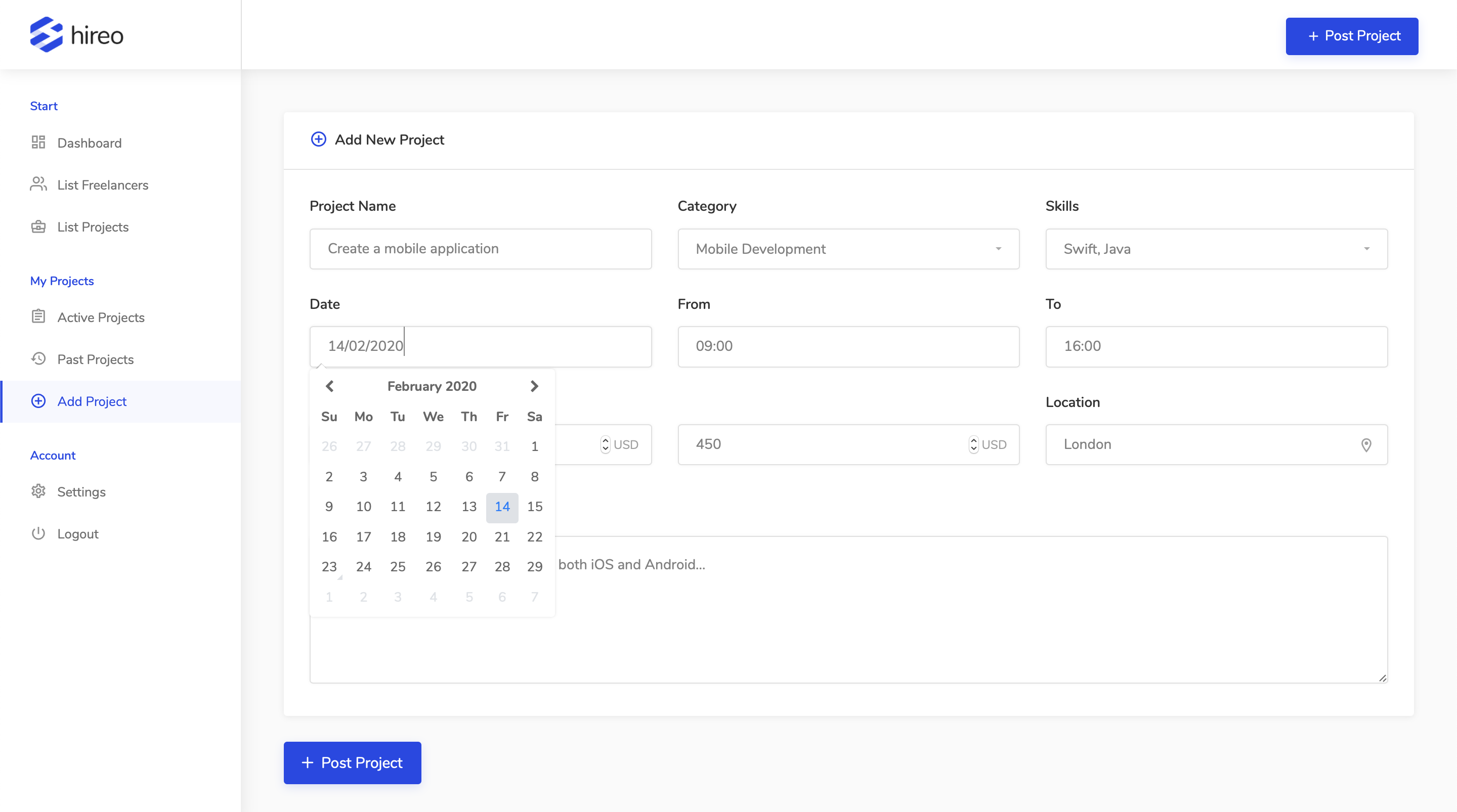Viewport: 1457px width, 812px height.
Task: Click the previous month arrow on calendar
Action: pos(328,385)
